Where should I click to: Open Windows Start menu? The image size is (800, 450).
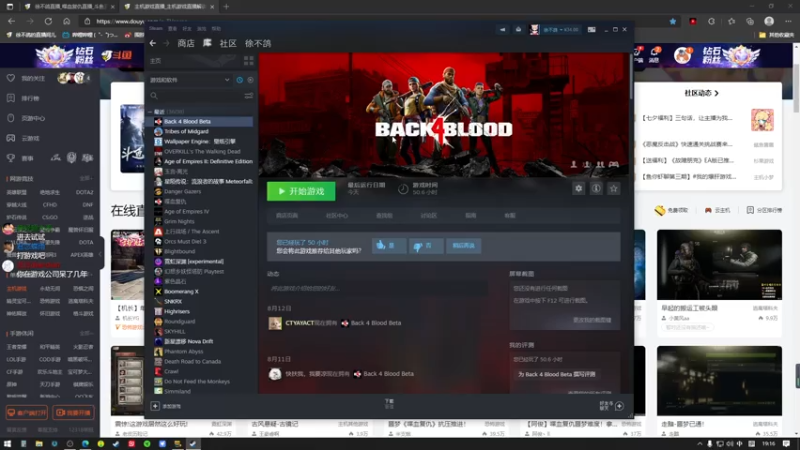pyautogui.click(x=8, y=444)
